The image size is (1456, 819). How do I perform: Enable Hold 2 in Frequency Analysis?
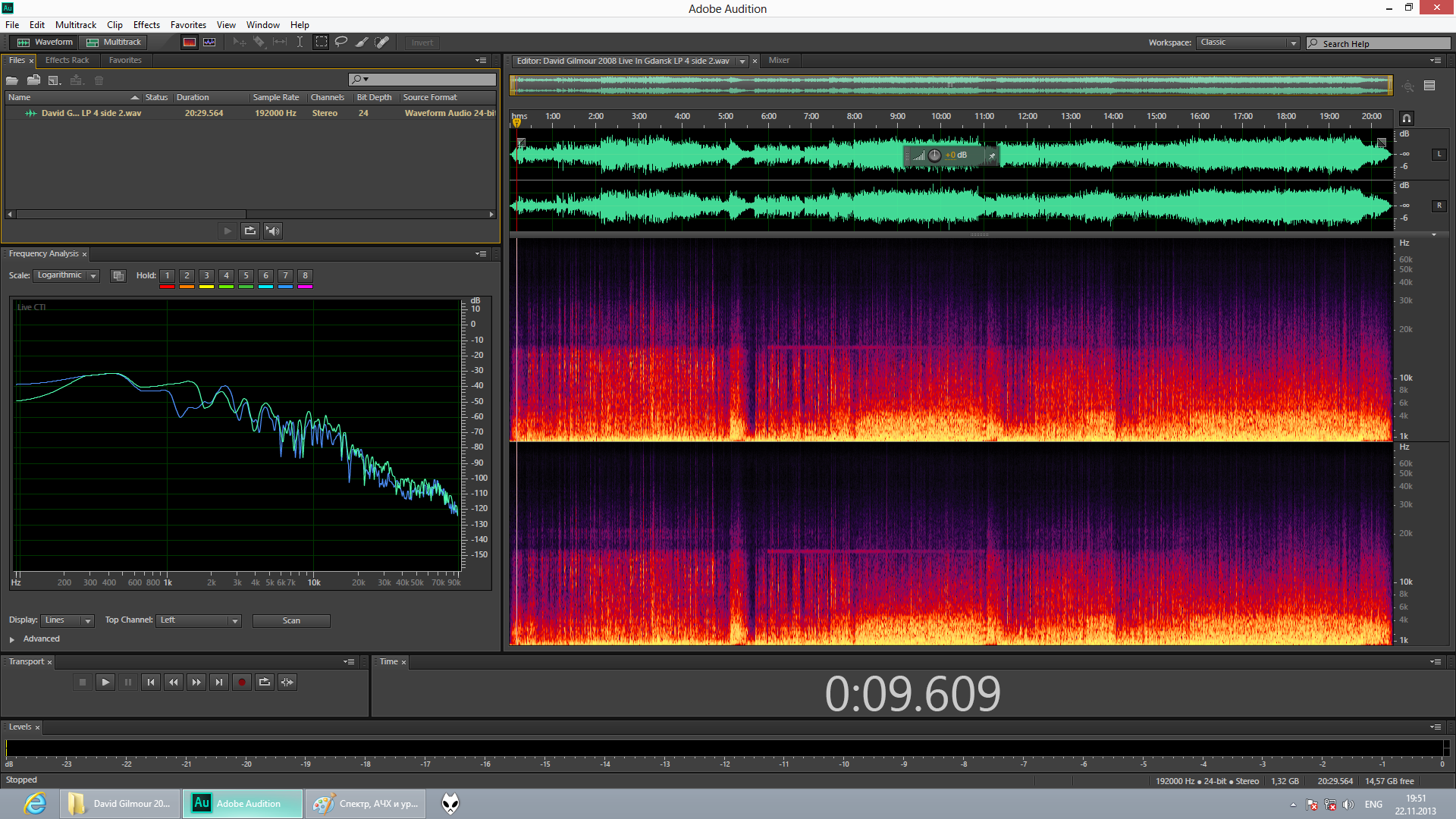187,276
